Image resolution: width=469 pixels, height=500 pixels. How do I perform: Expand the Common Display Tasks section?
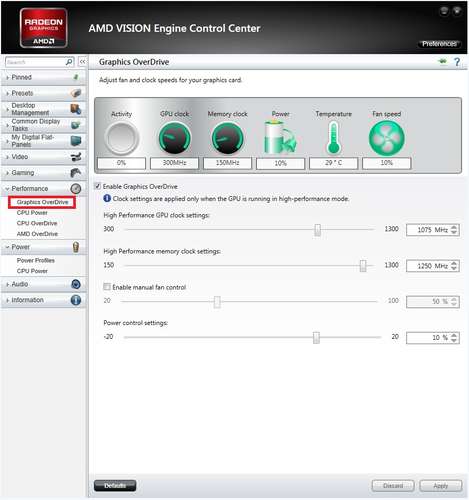click(7, 125)
